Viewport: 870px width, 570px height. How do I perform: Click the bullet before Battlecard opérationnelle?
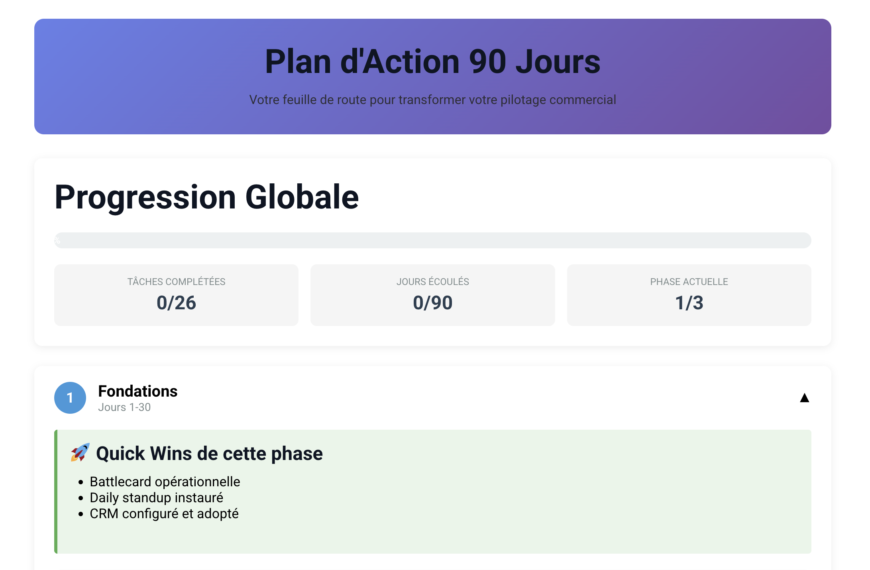pyautogui.click(x=80, y=482)
